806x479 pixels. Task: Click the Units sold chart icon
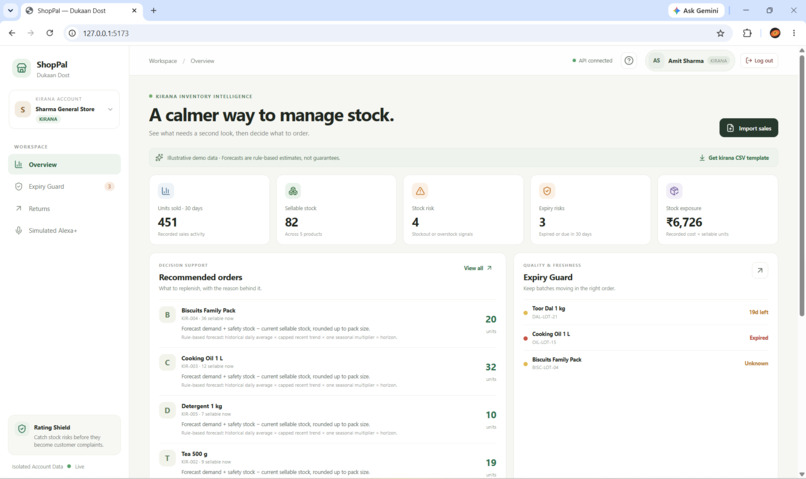click(166, 191)
